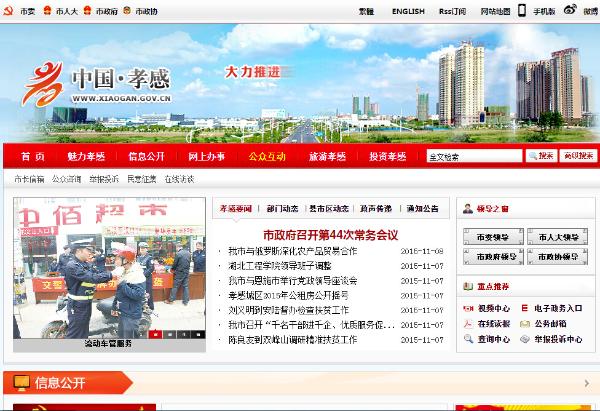Click the 高级搜索 advanced search button

pyautogui.click(x=578, y=156)
